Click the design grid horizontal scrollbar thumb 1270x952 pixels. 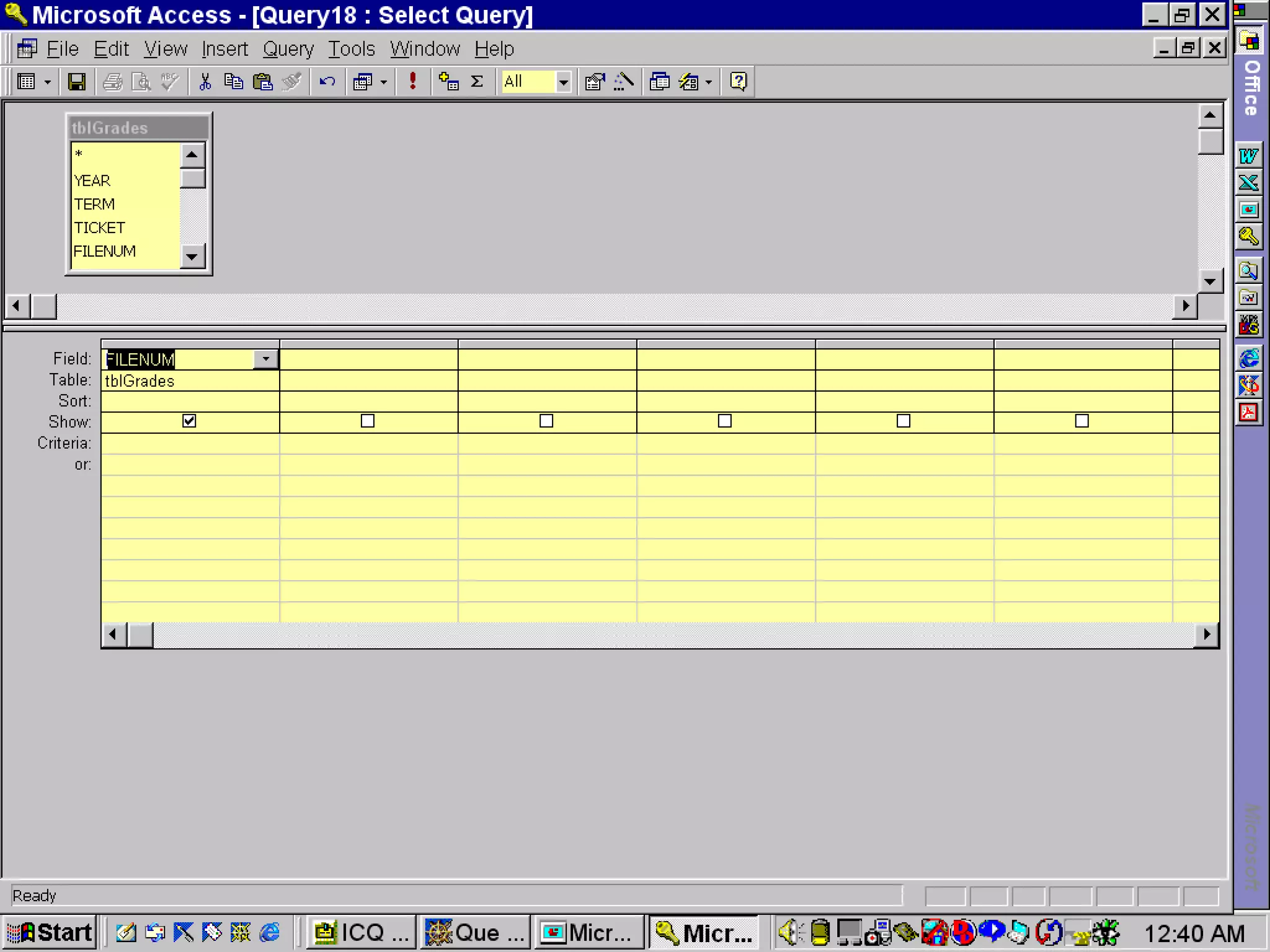coord(140,634)
